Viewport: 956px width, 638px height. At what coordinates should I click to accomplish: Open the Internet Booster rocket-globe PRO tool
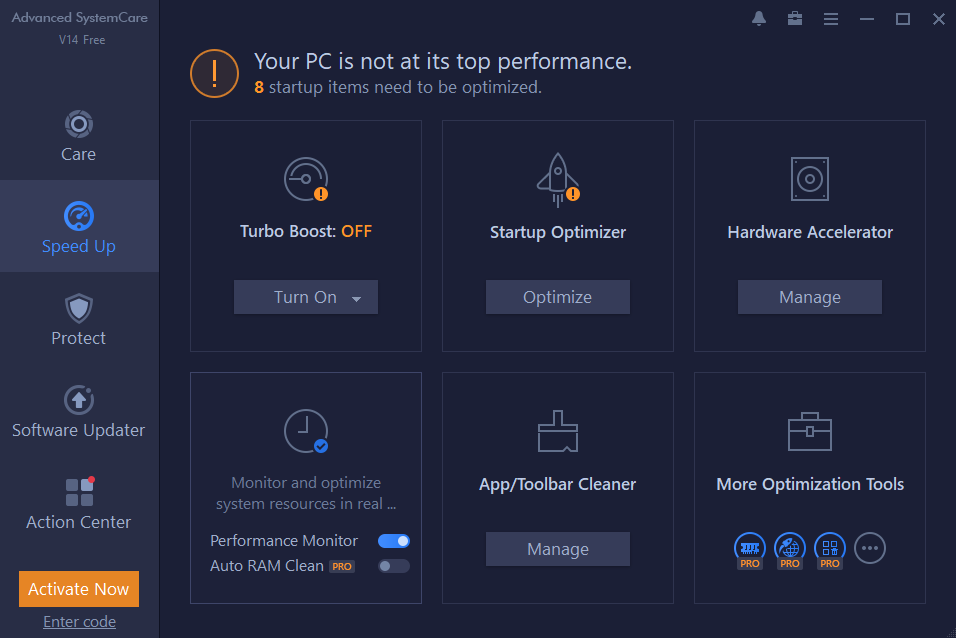[790, 547]
